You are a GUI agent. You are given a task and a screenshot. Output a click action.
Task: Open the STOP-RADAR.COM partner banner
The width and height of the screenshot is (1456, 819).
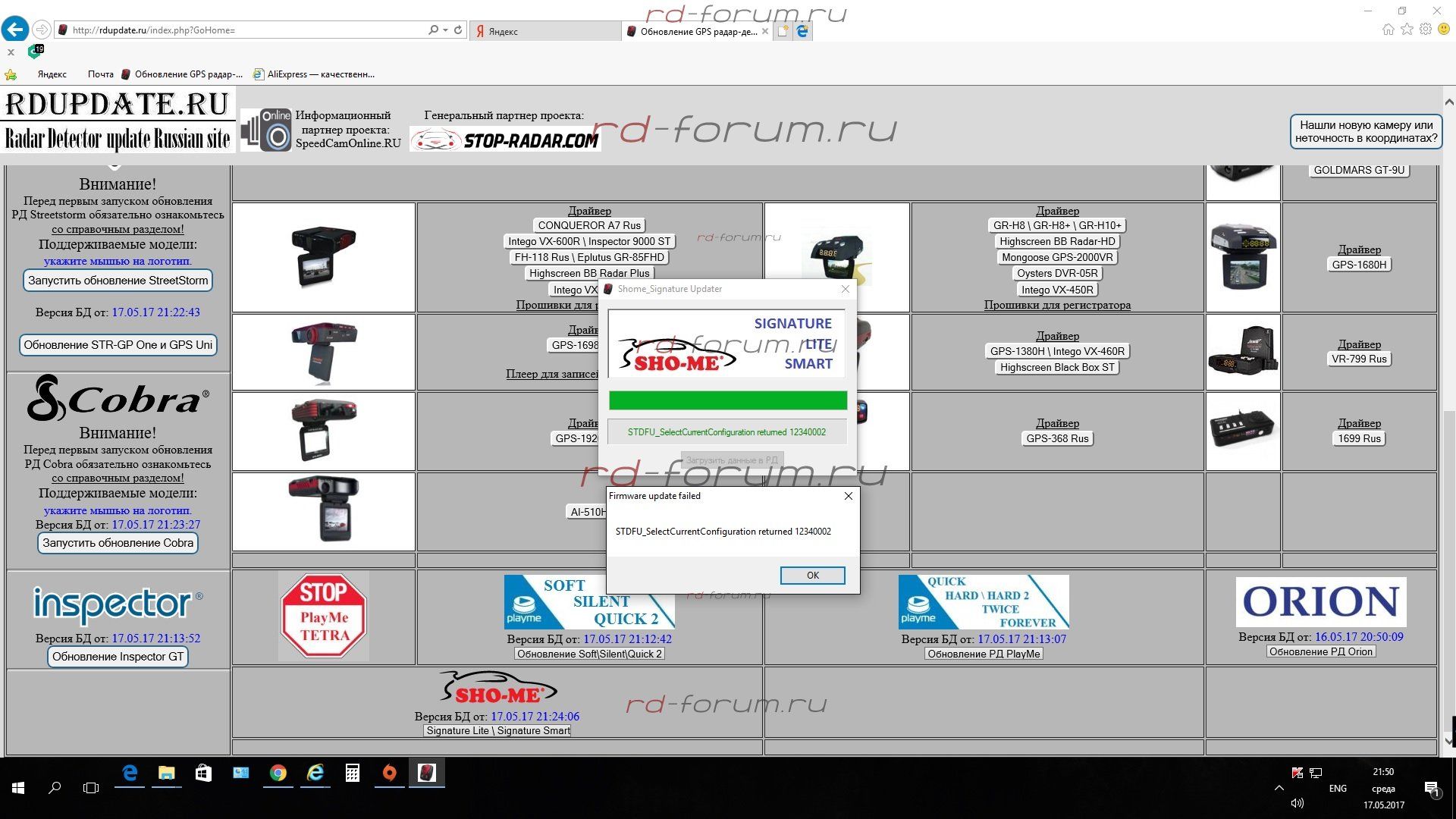pos(505,140)
